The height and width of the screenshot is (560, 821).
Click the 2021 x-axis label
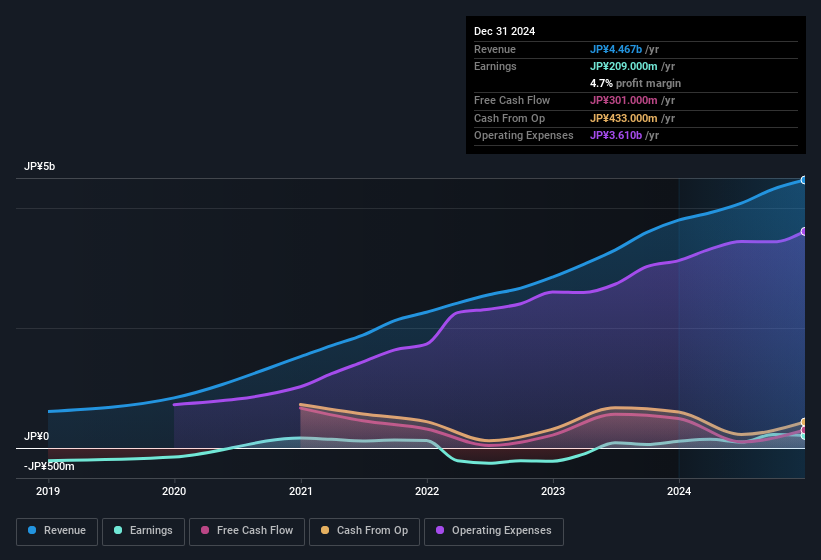pyautogui.click(x=301, y=491)
